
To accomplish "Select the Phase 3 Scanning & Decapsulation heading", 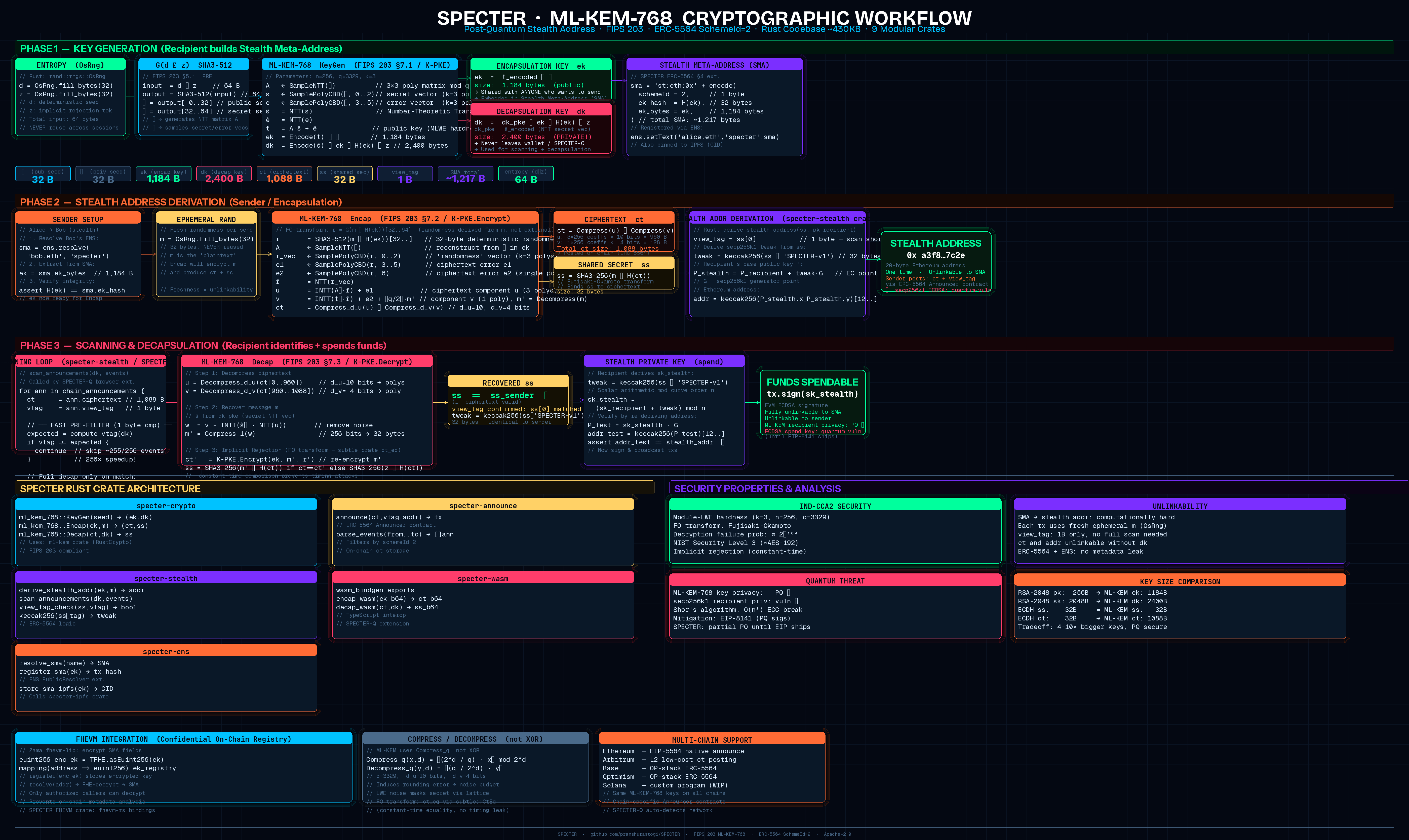I will point(203,345).
